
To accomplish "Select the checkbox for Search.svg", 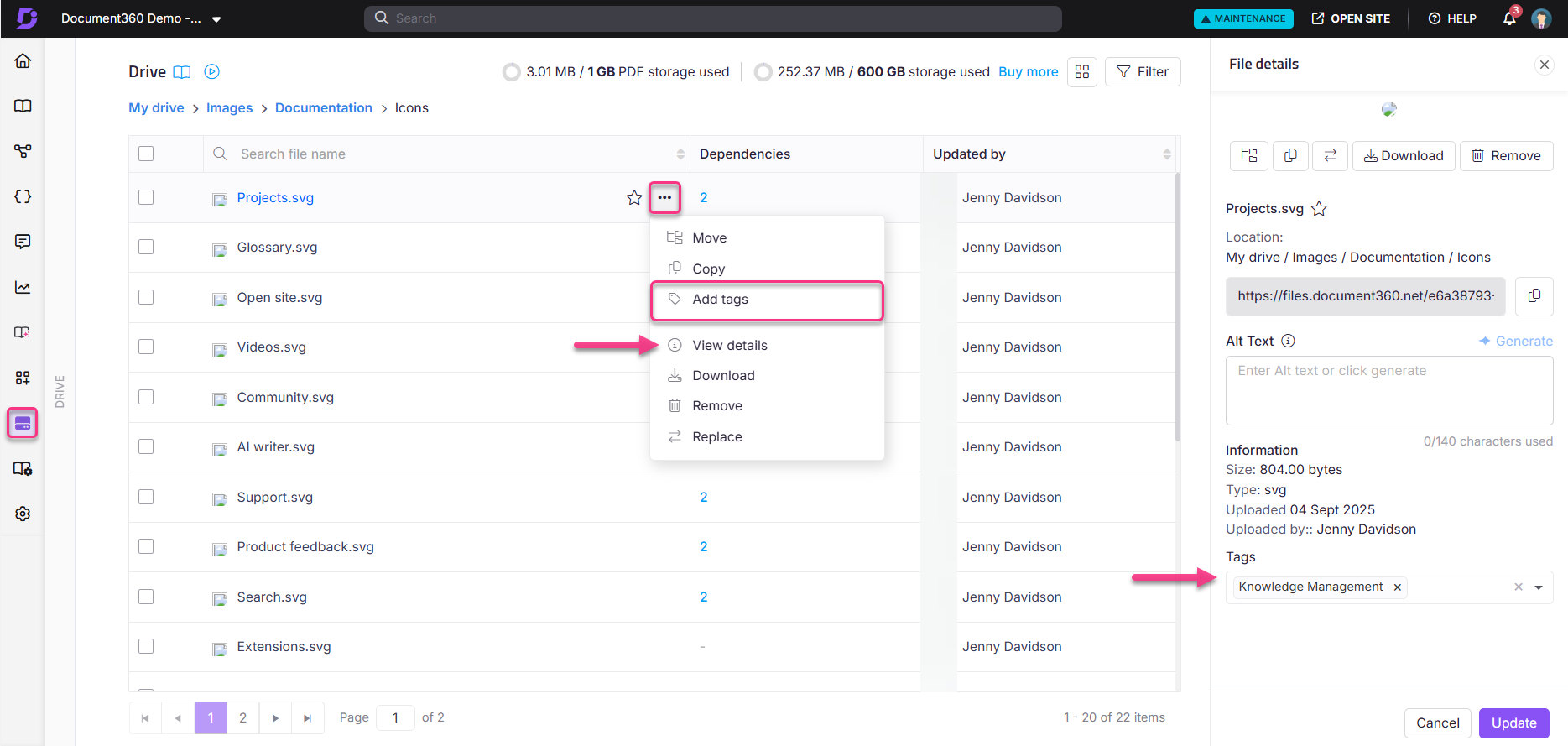I will 146,597.
